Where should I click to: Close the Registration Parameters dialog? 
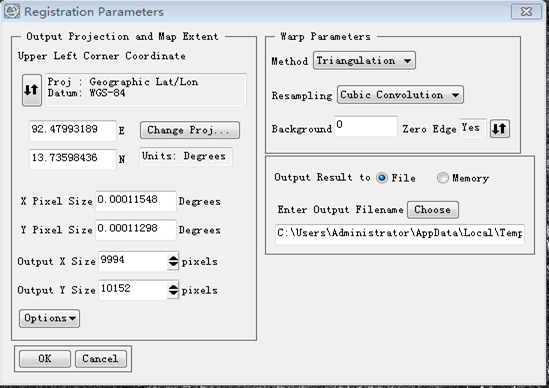(526, 12)
